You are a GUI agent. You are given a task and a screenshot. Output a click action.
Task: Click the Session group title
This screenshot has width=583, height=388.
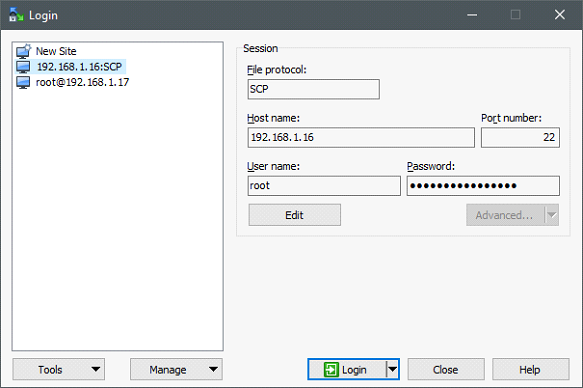click(x=260, y=48)
